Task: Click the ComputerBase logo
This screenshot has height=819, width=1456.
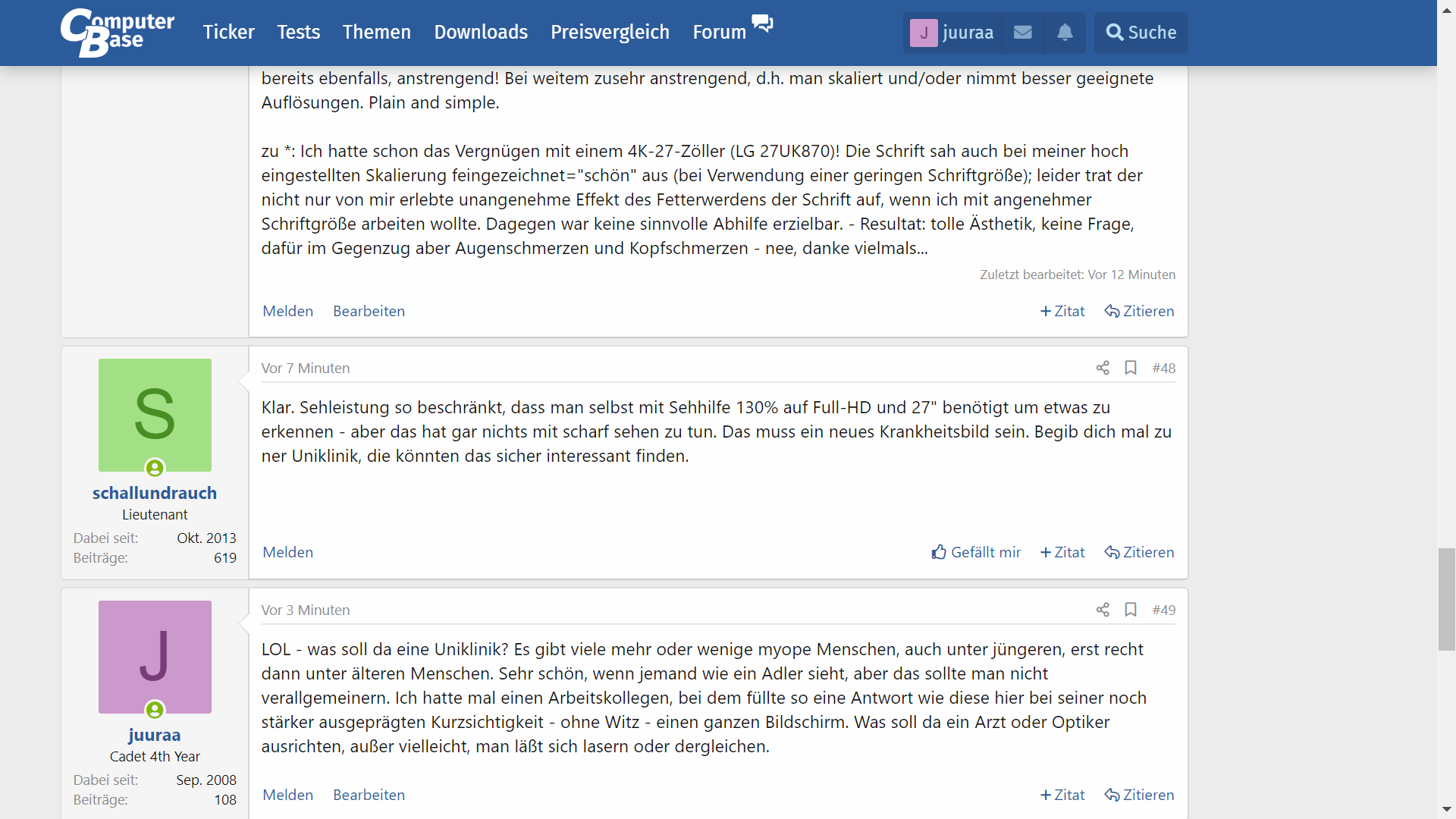Action: (118, 33)
